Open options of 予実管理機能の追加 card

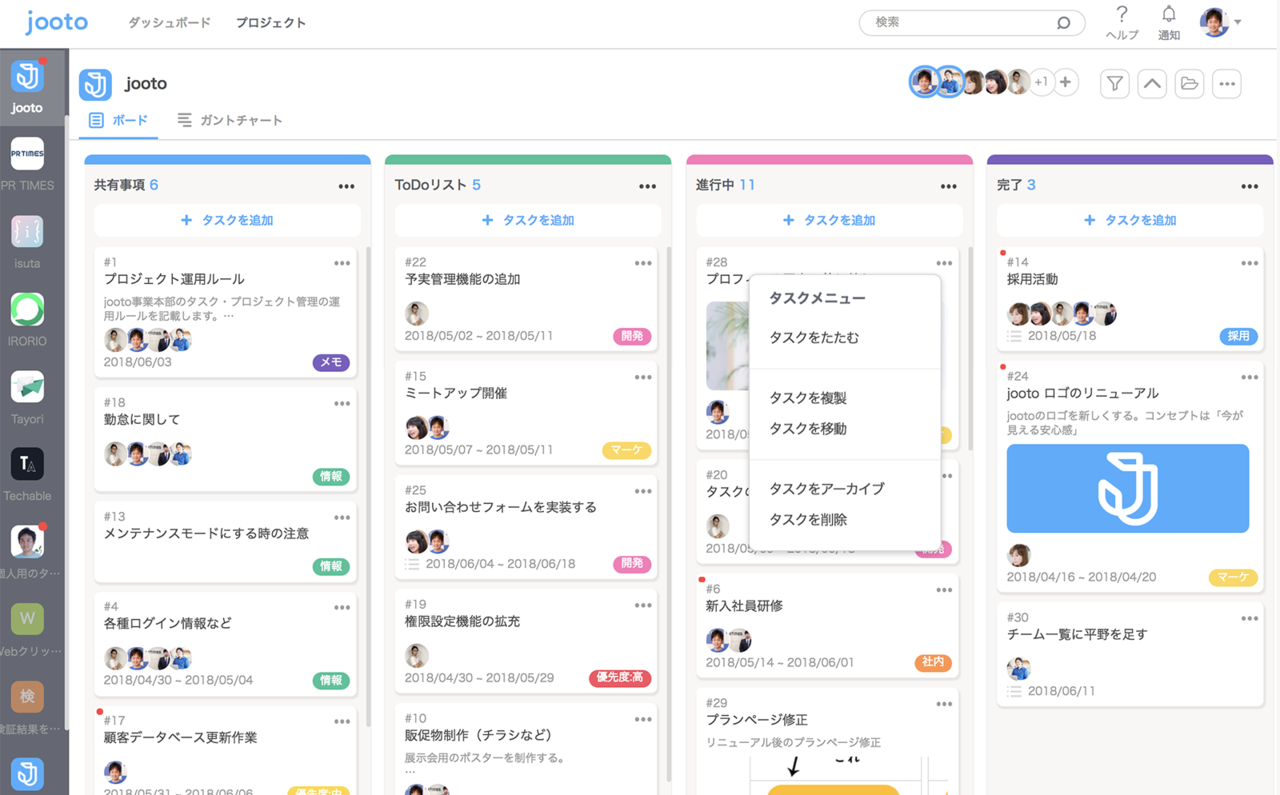[x=643, y=263]
